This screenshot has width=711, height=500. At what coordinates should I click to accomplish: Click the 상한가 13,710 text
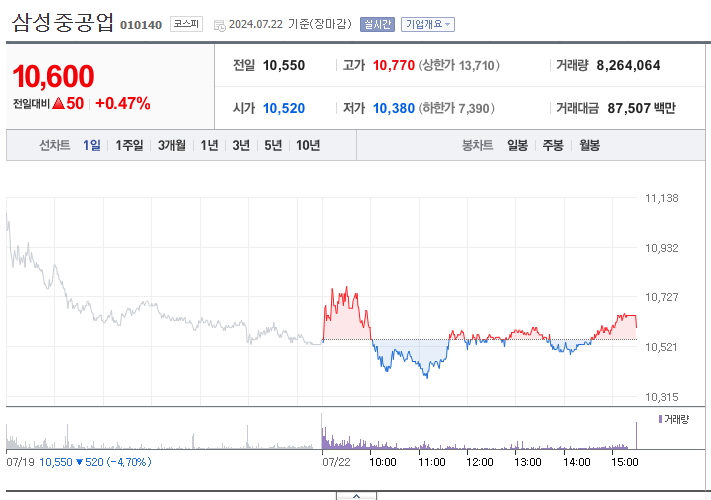pos(459,65)
